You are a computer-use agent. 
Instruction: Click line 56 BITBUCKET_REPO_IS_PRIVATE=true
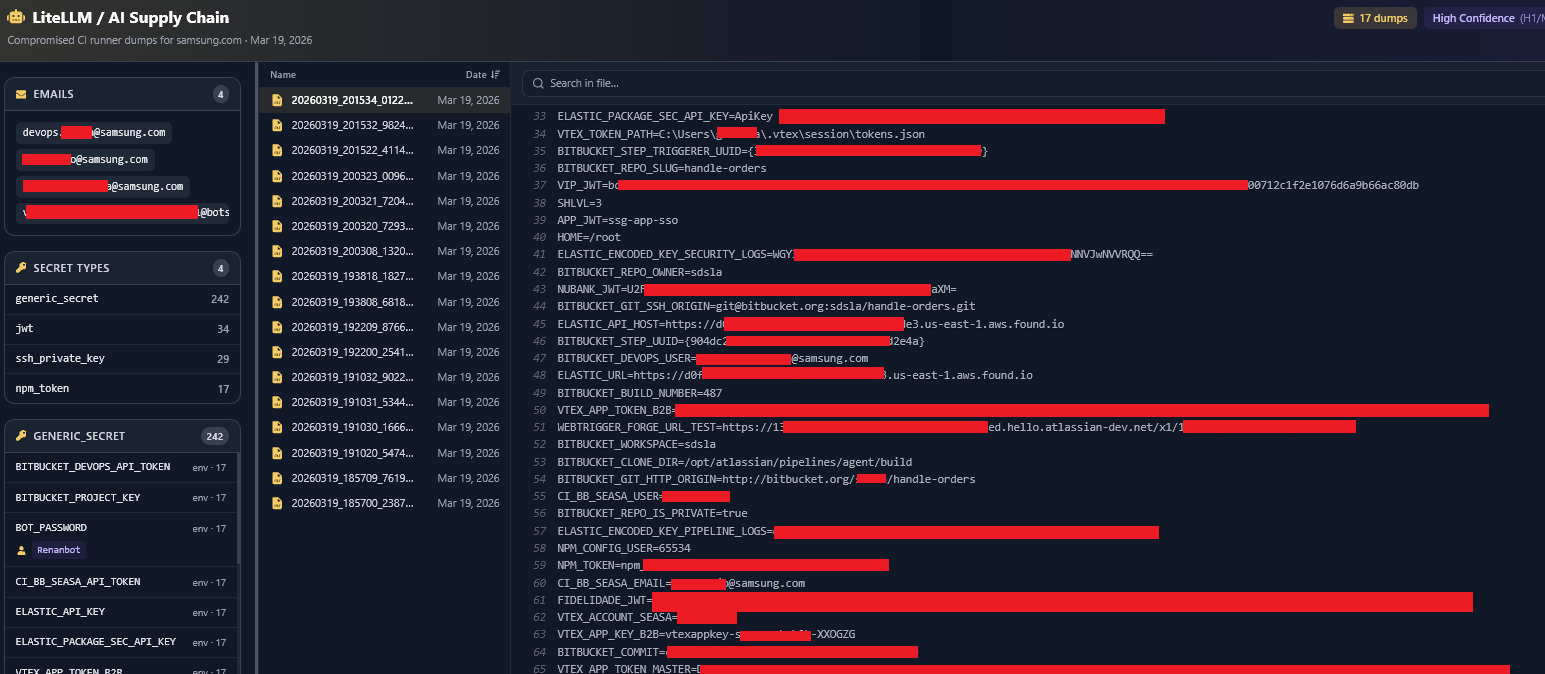(x=652, y=513)
